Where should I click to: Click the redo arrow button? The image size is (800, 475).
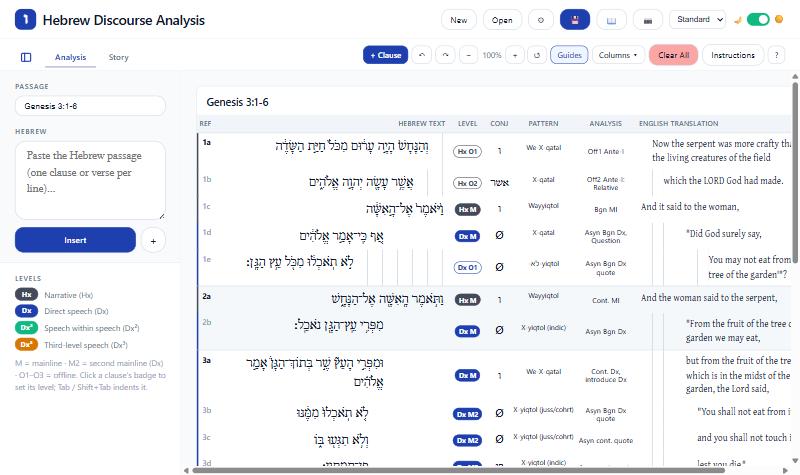[445, 55]
